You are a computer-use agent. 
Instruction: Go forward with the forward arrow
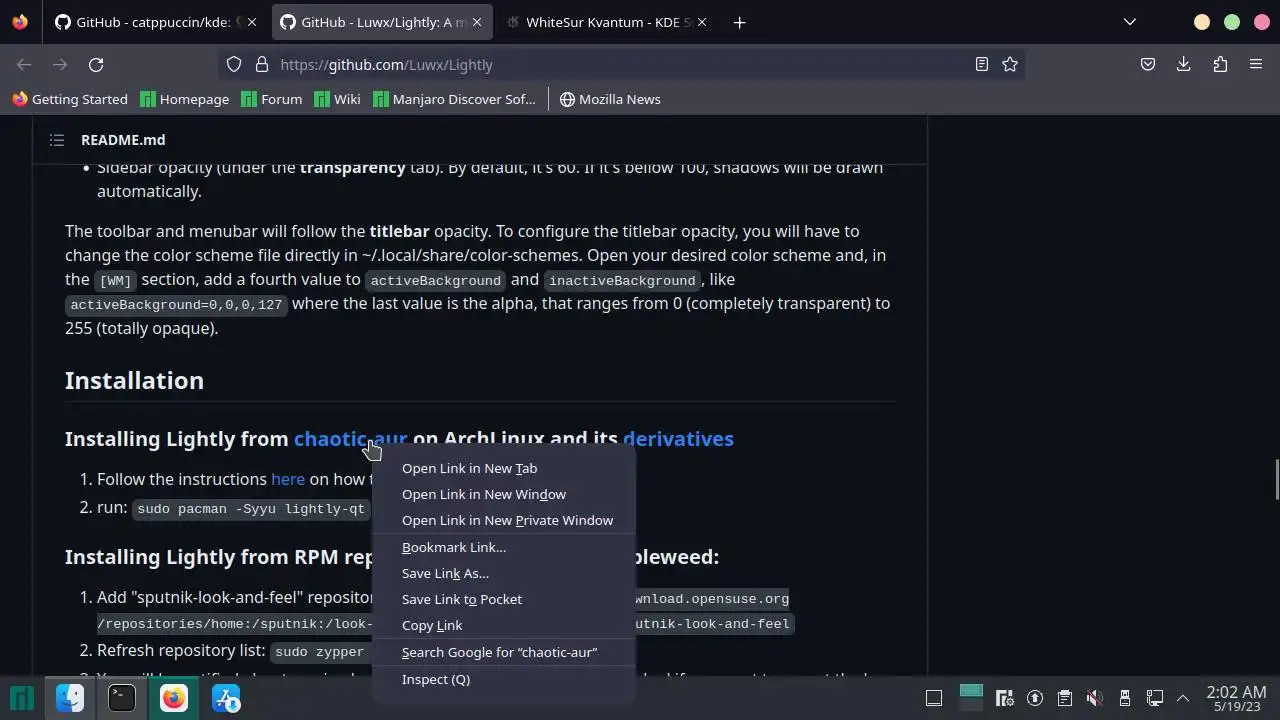coord(60,64)
